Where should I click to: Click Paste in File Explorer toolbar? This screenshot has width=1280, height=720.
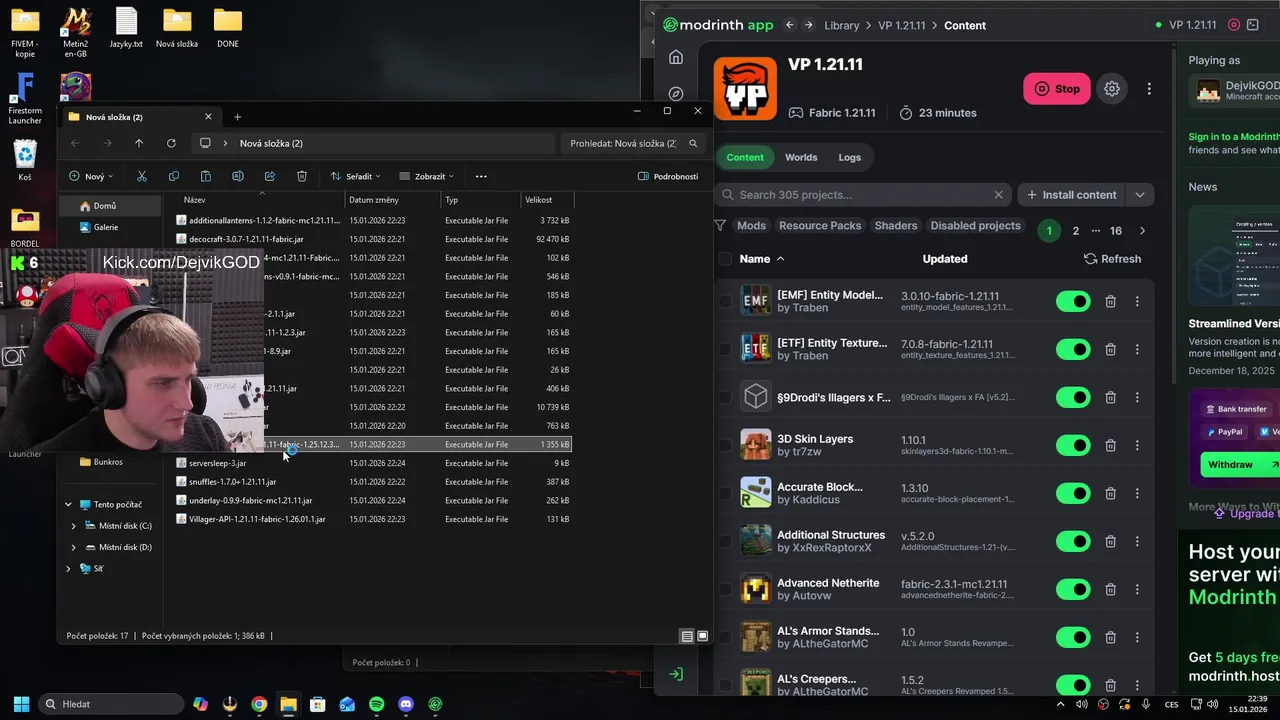tap(206, 176)
